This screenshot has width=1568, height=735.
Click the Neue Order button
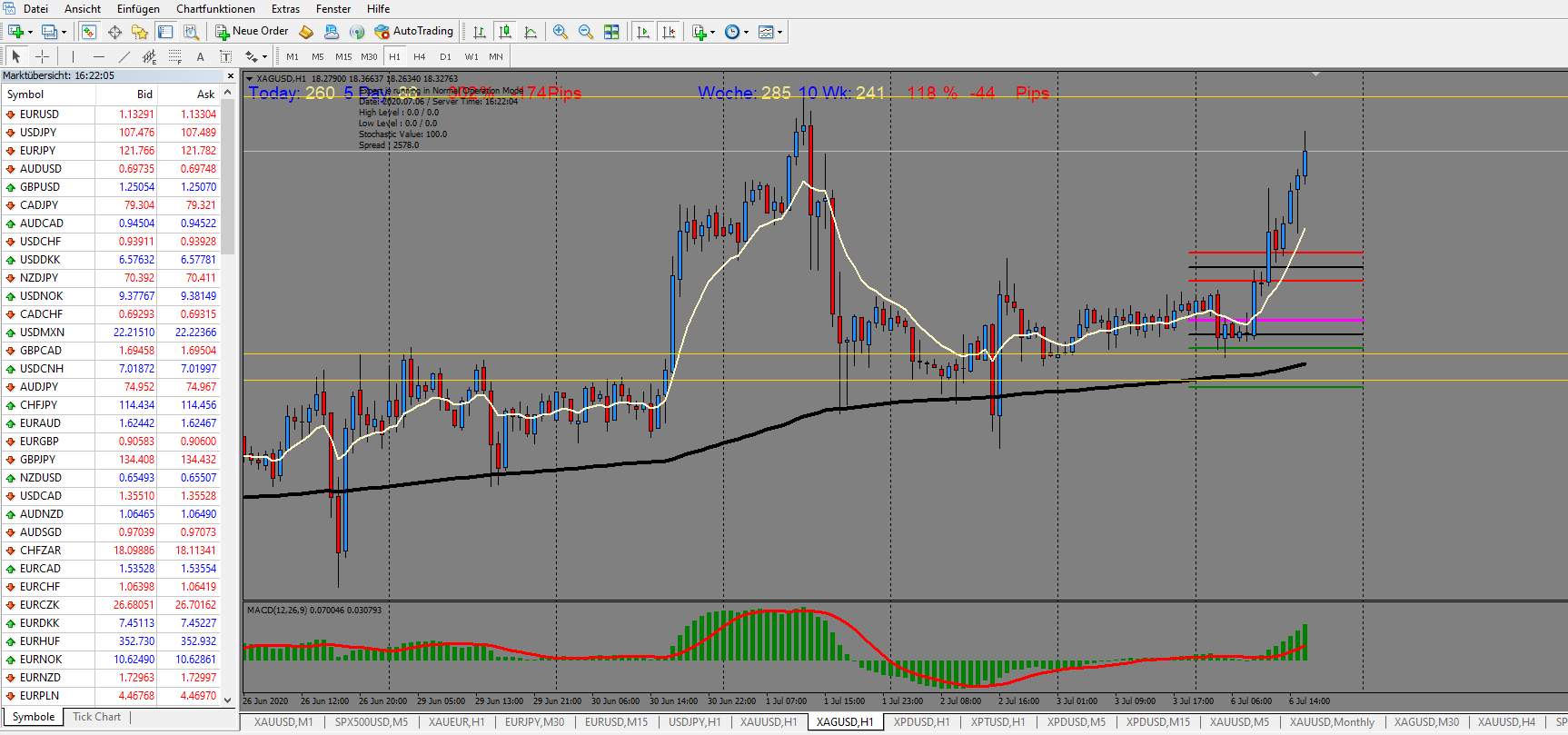[x=252, y=32]
